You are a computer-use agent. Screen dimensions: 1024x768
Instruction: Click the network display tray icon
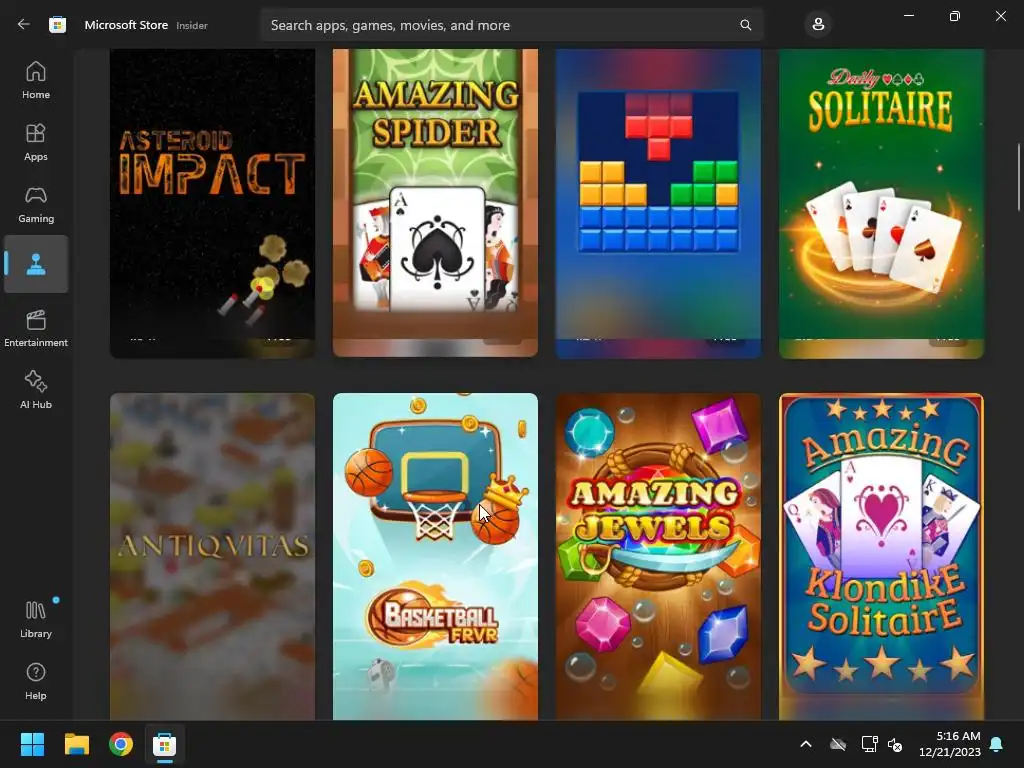coord(869,744)
